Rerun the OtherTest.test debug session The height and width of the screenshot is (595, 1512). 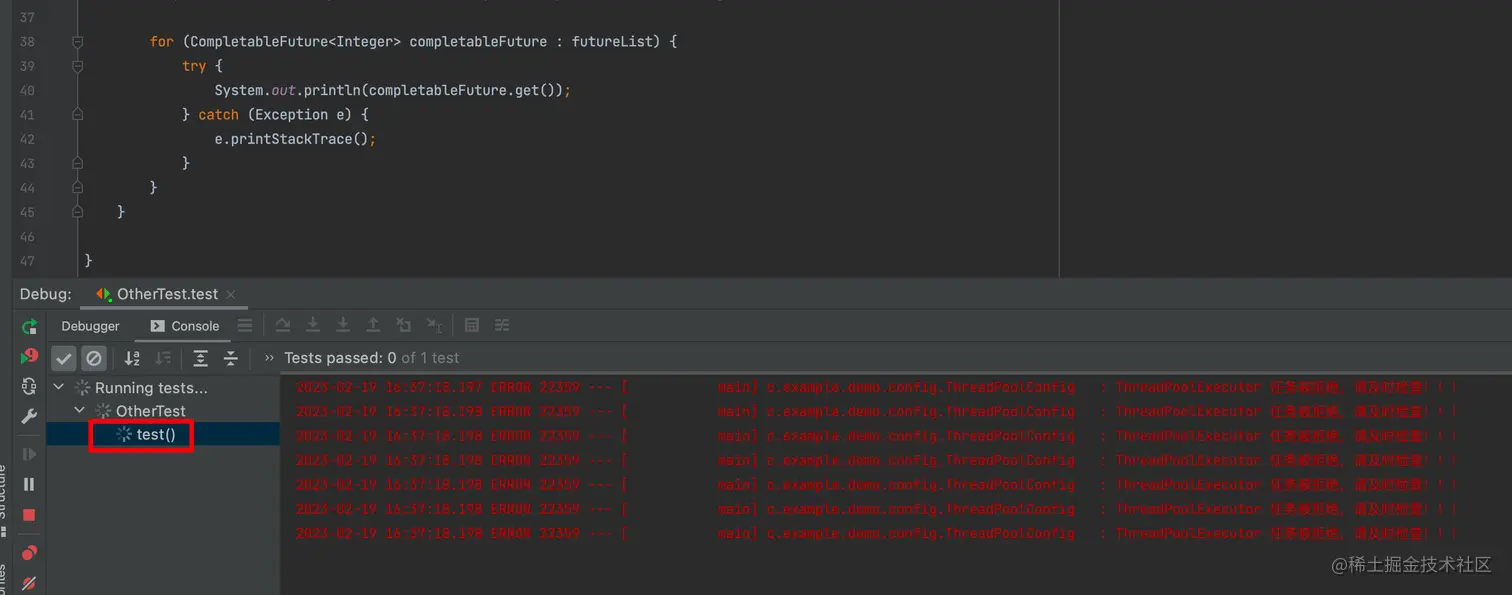coord(29,326)
